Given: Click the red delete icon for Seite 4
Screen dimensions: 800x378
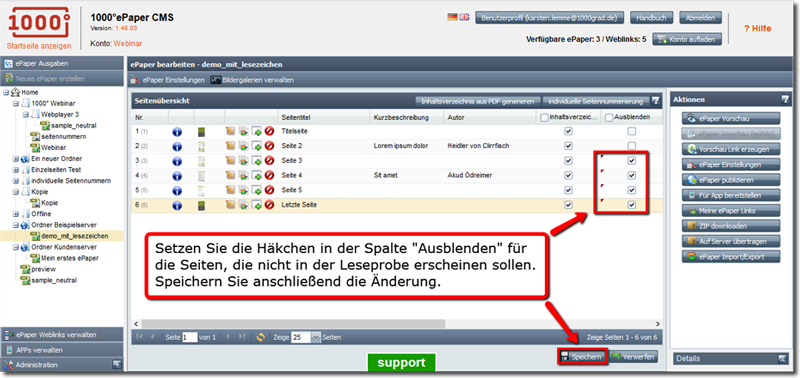Looking at the screenshot, I should [x=269, y=175].
